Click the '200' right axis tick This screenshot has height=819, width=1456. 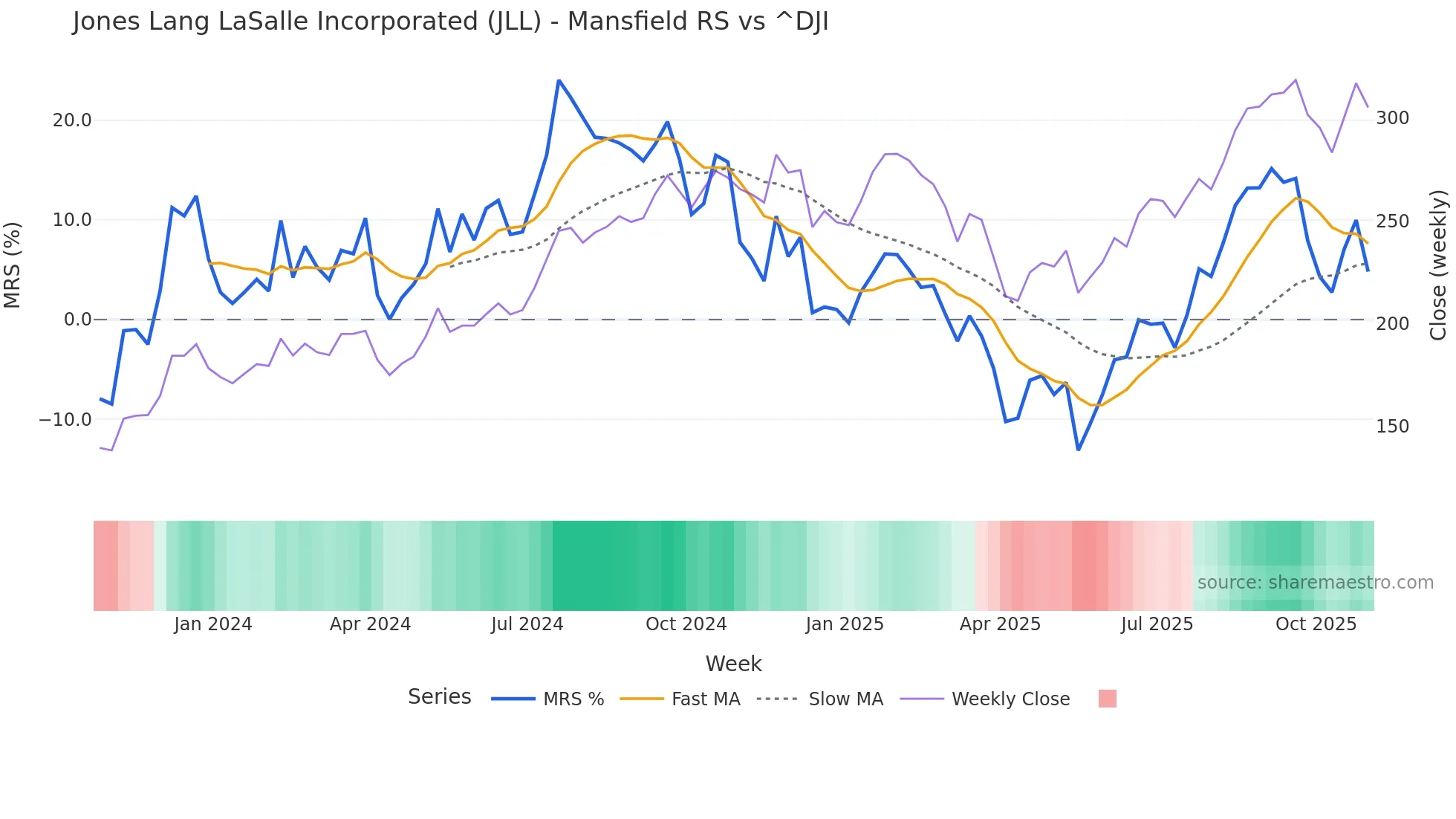pos(1393,324)
